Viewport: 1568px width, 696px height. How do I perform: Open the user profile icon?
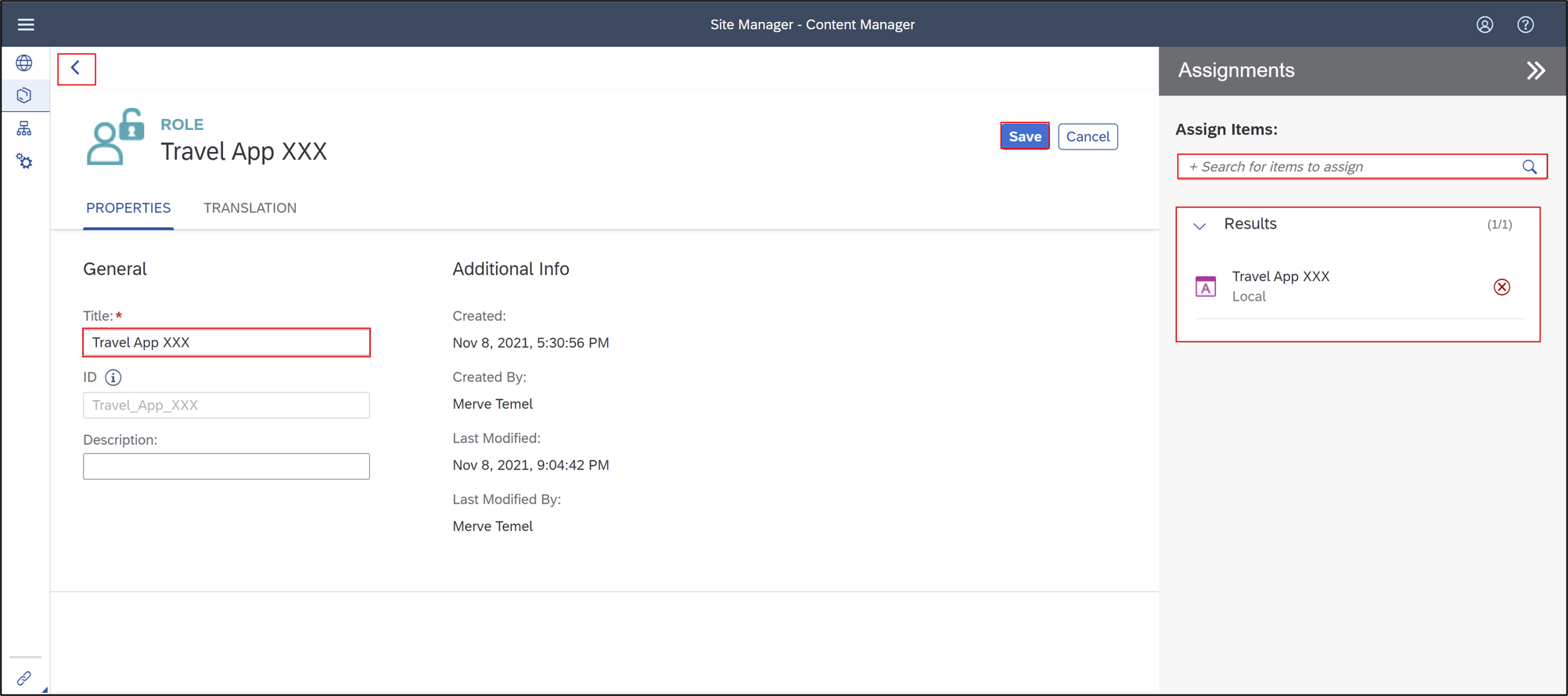(1484, 24)
